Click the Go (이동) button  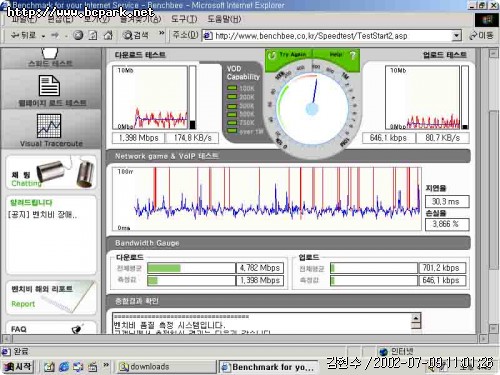tap(480, 35)
